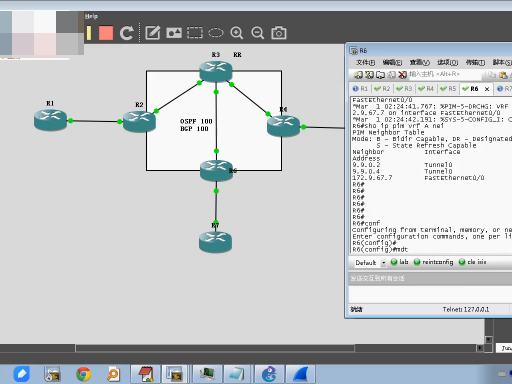Click the Connect in Tab icon in SecureCRT

coord(380,75)
